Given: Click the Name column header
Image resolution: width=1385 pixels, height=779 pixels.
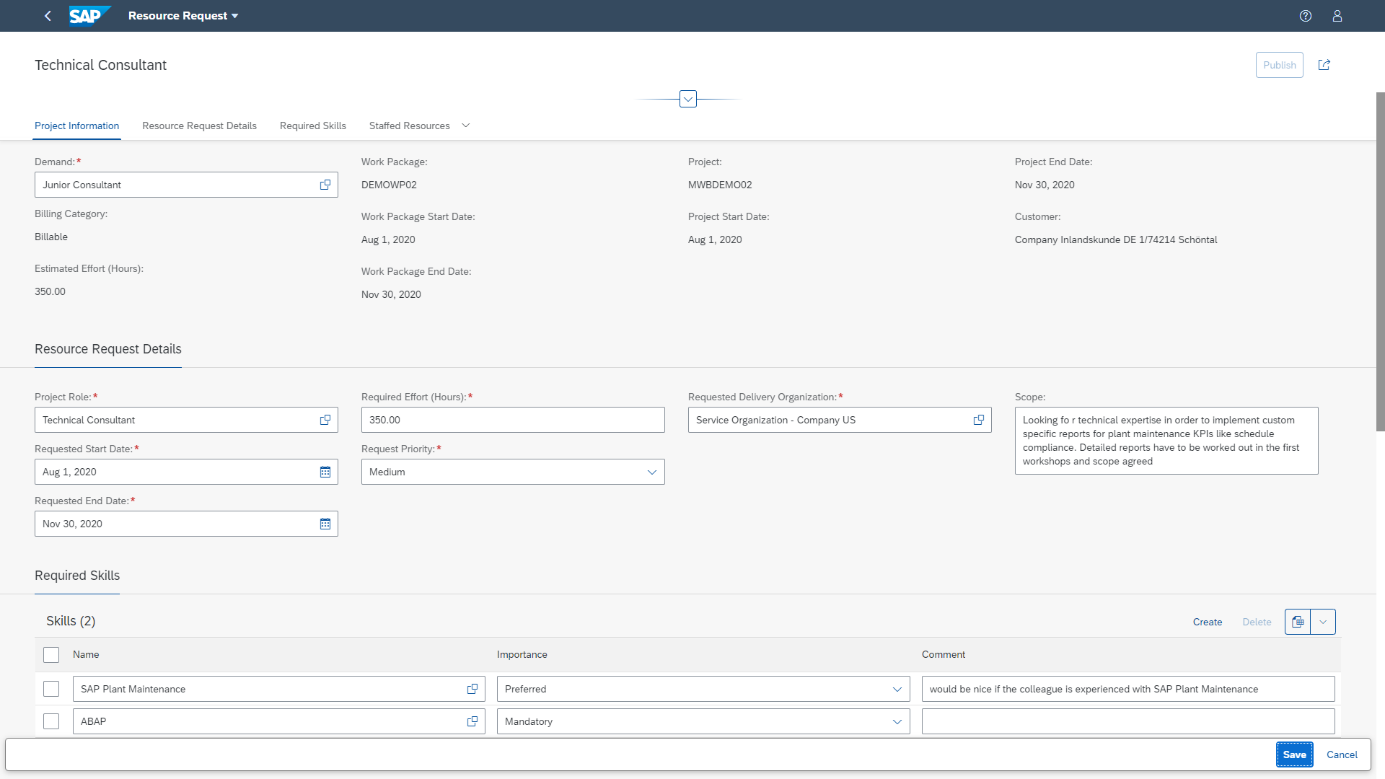Looking at the screenshot, I should pyautogui.click(x=86, y=655).
